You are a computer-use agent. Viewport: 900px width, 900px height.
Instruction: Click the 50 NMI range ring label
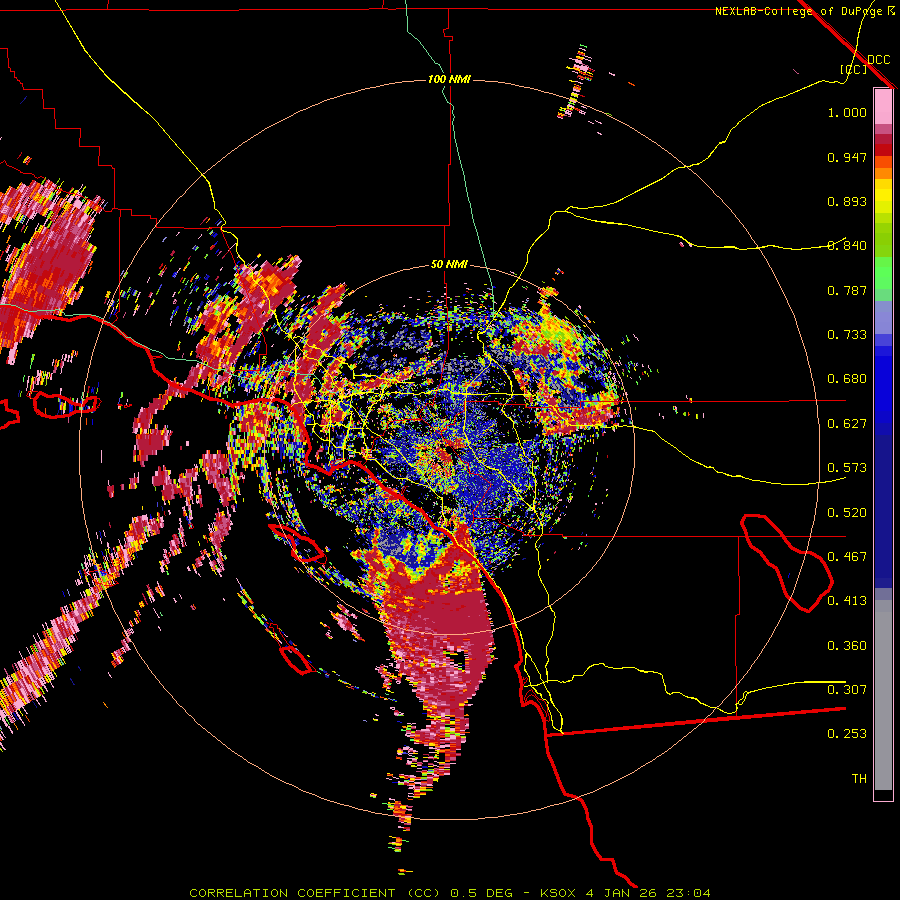(x=449, y=265)
